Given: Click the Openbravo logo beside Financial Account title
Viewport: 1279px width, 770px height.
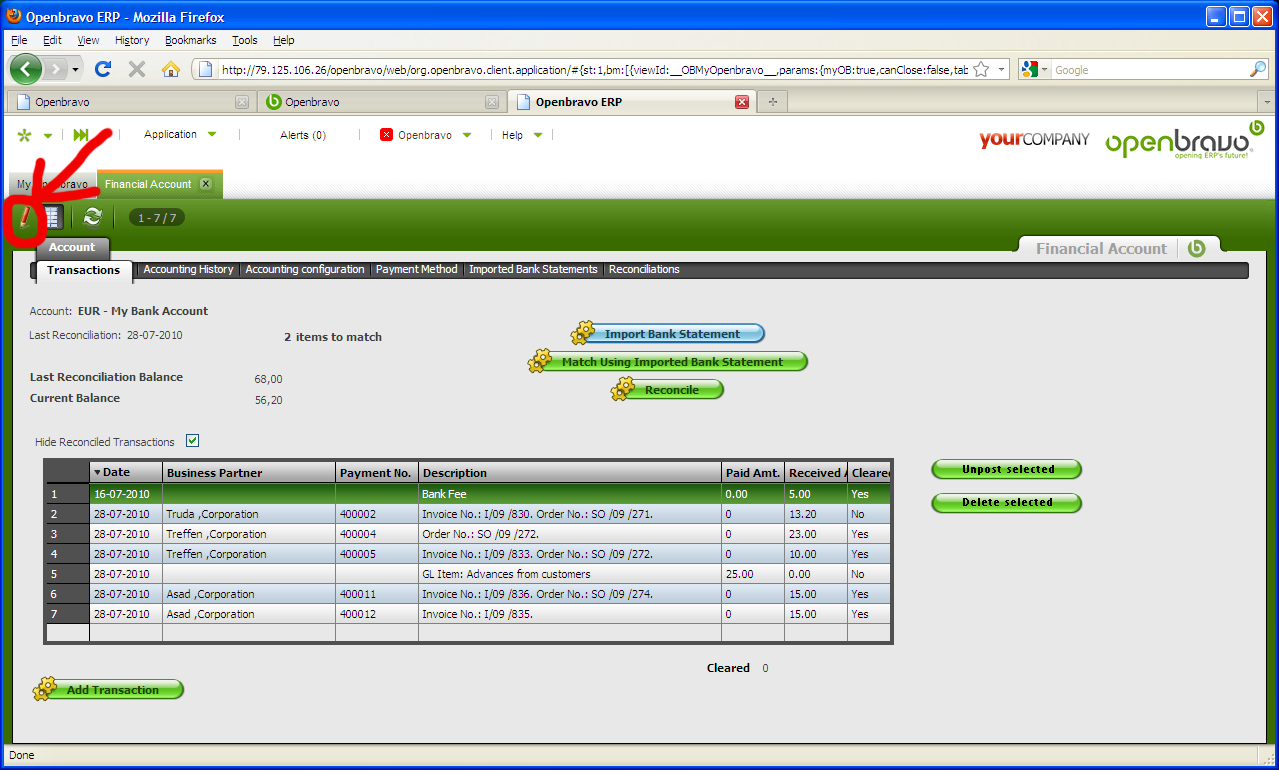Looking at the screenshot, I should tap(1196, 248).
